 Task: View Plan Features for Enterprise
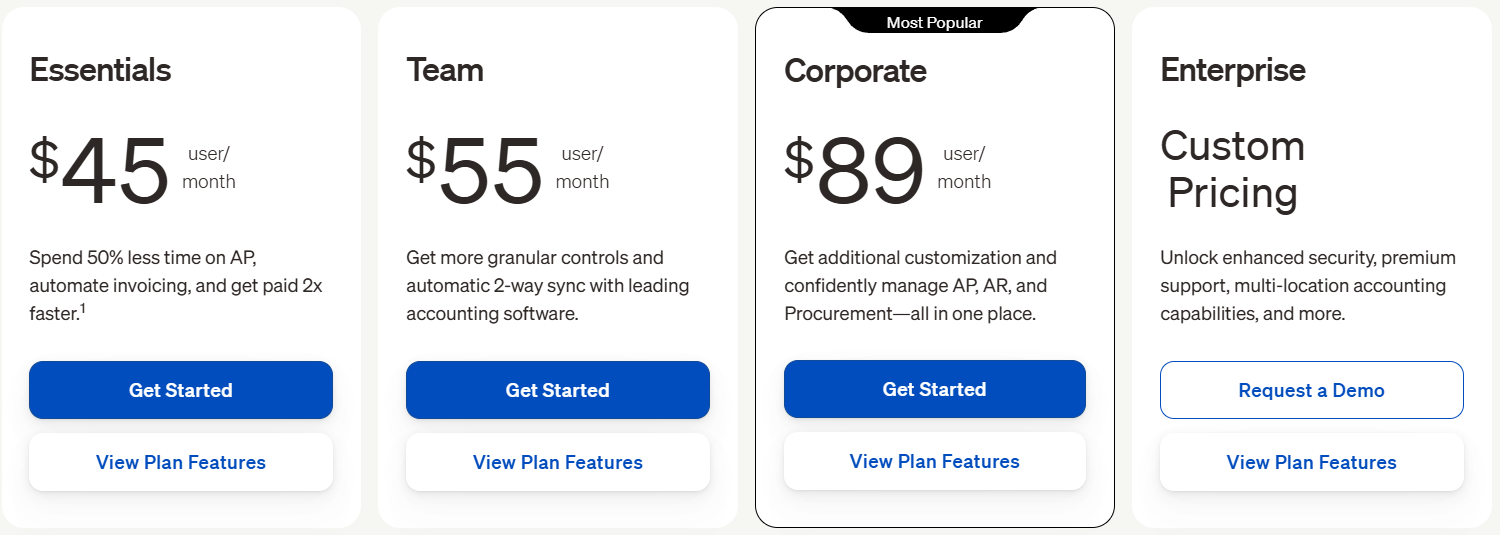coord(1311,462)
